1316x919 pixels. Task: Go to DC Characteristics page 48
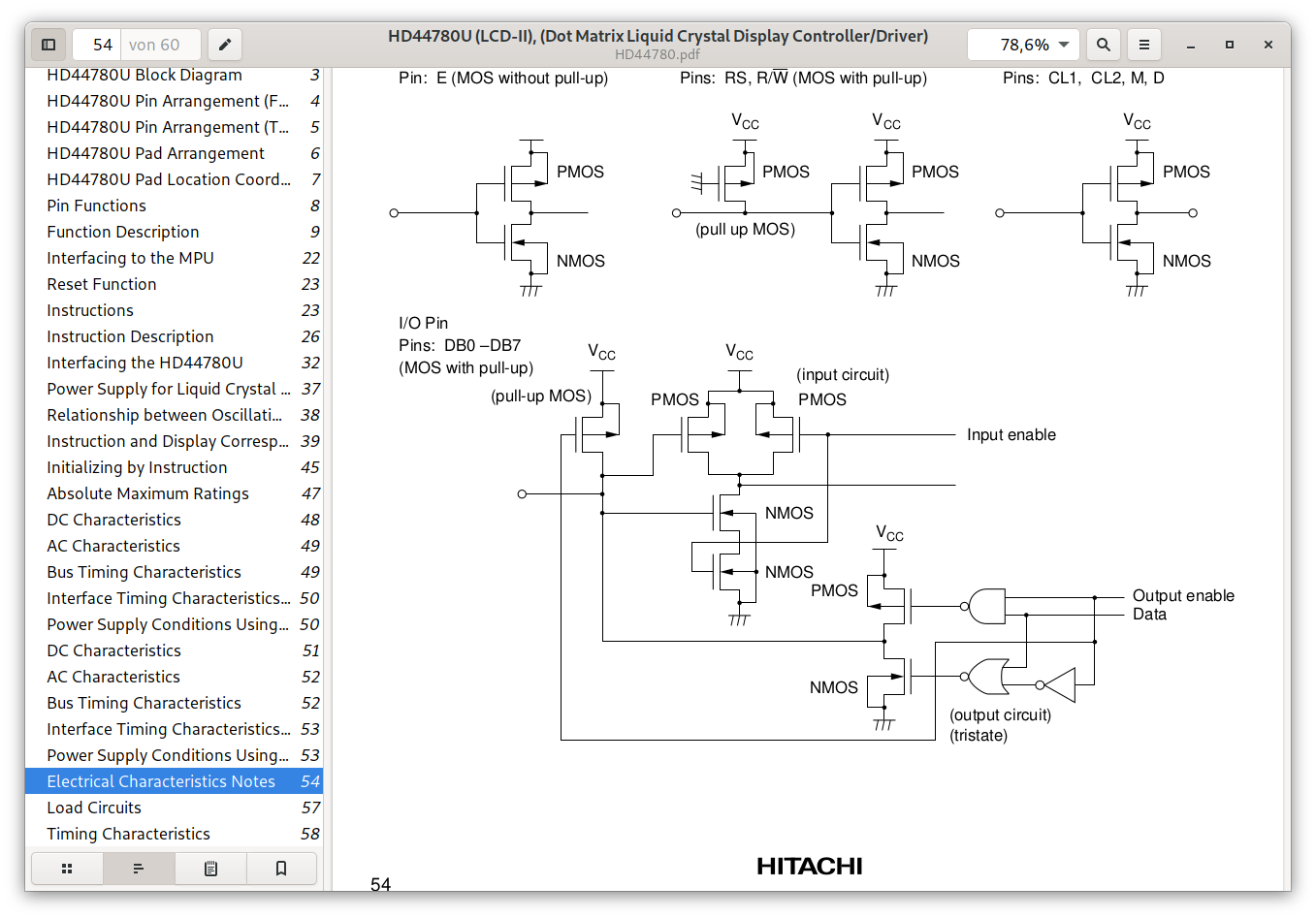[x=174, y=520]
